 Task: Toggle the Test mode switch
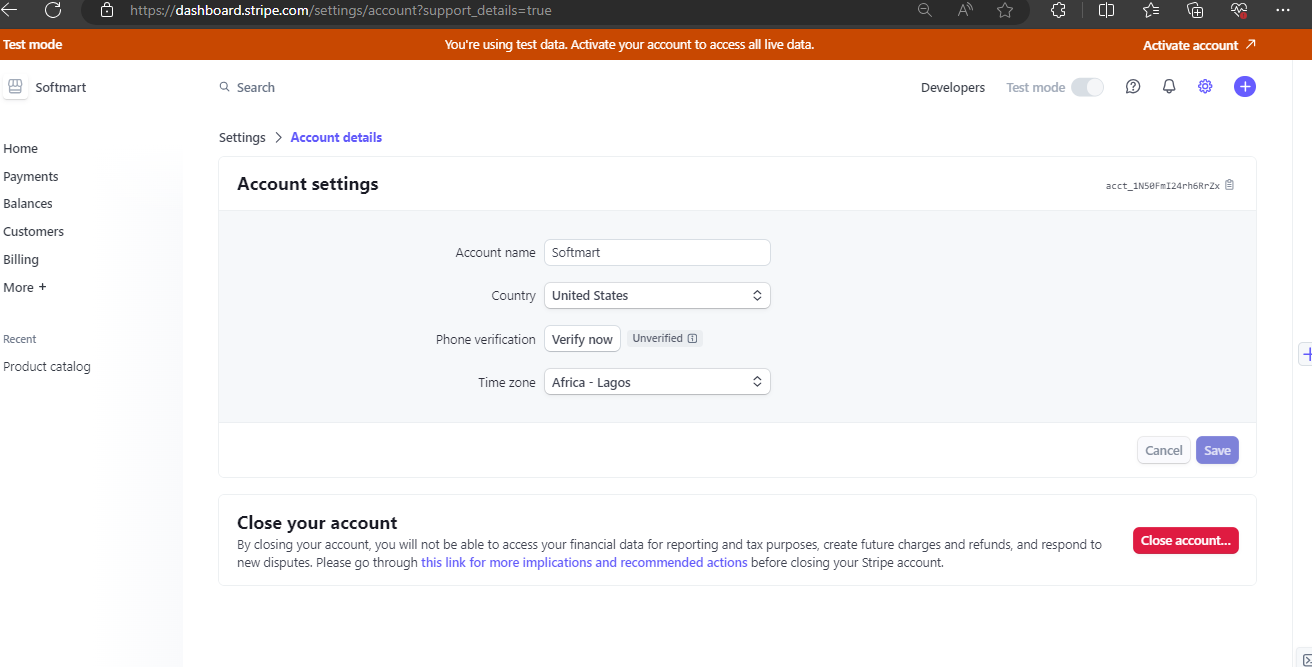click(1088, 87)
